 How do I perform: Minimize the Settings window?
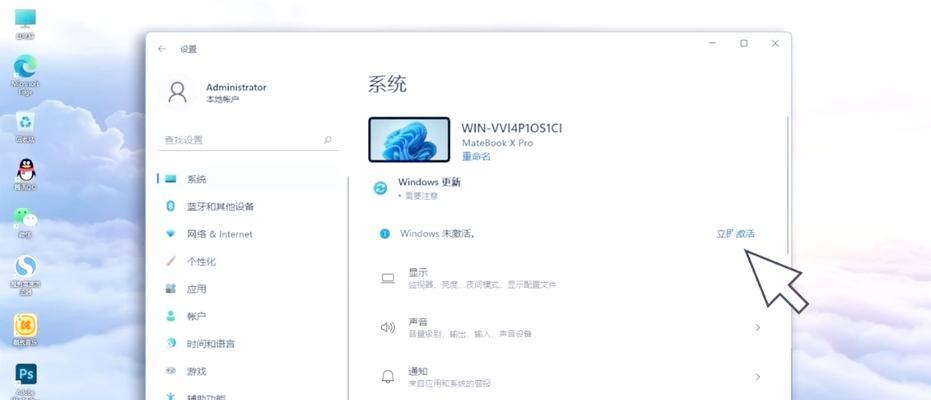712,43
